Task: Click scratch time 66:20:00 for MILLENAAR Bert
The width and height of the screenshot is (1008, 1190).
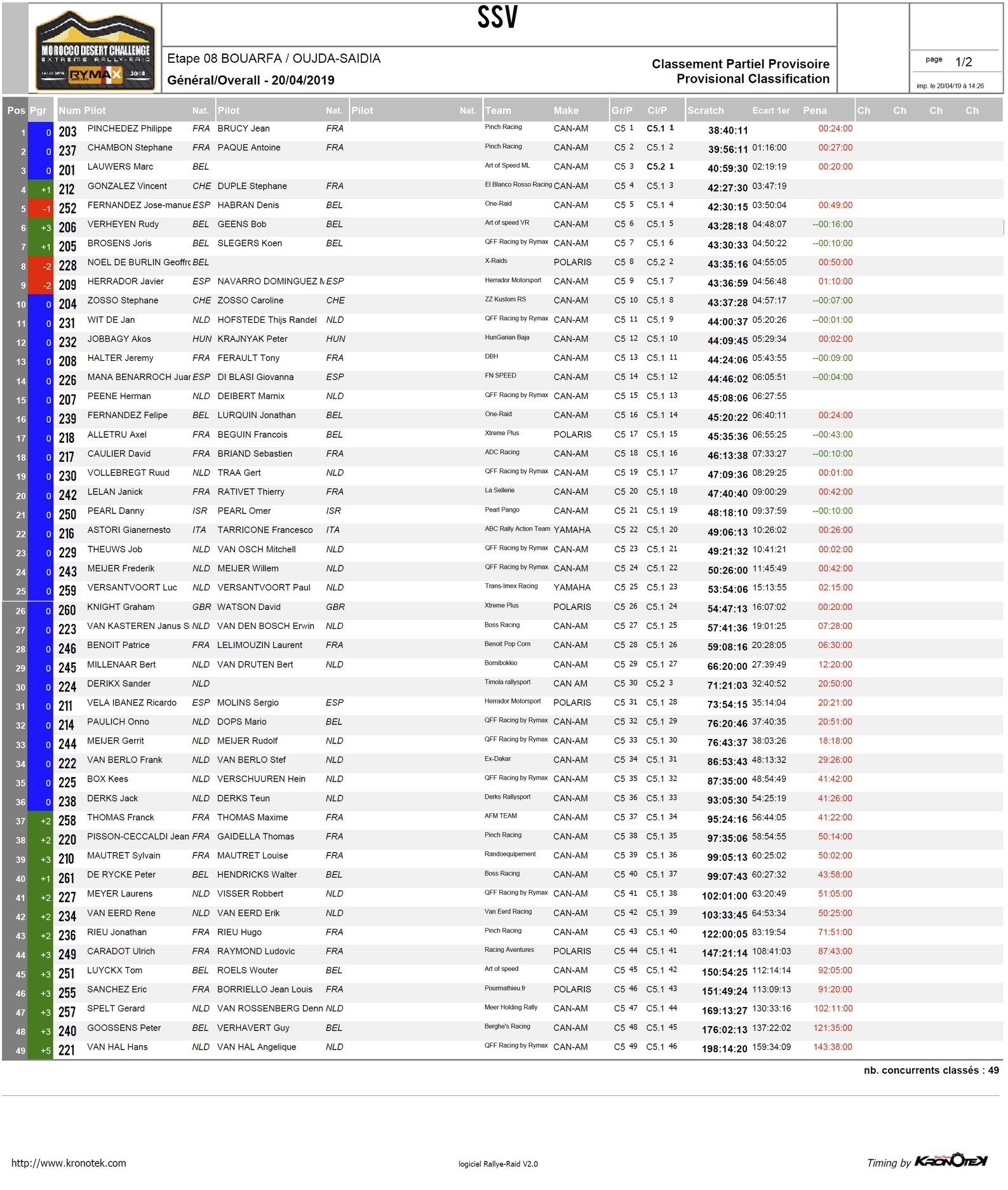Action: (x=727, y=666)
